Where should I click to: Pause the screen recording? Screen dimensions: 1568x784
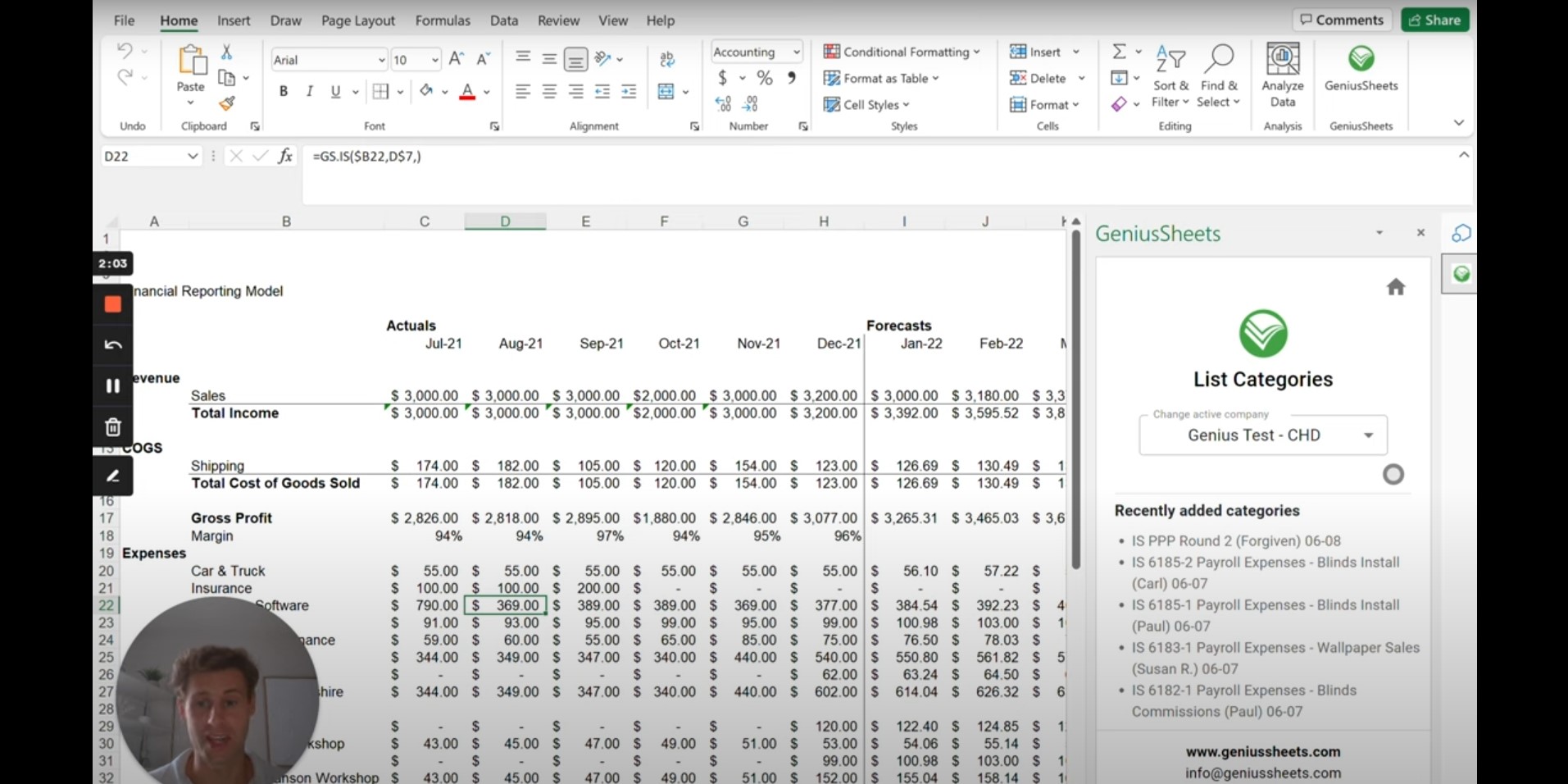(113, 385)
